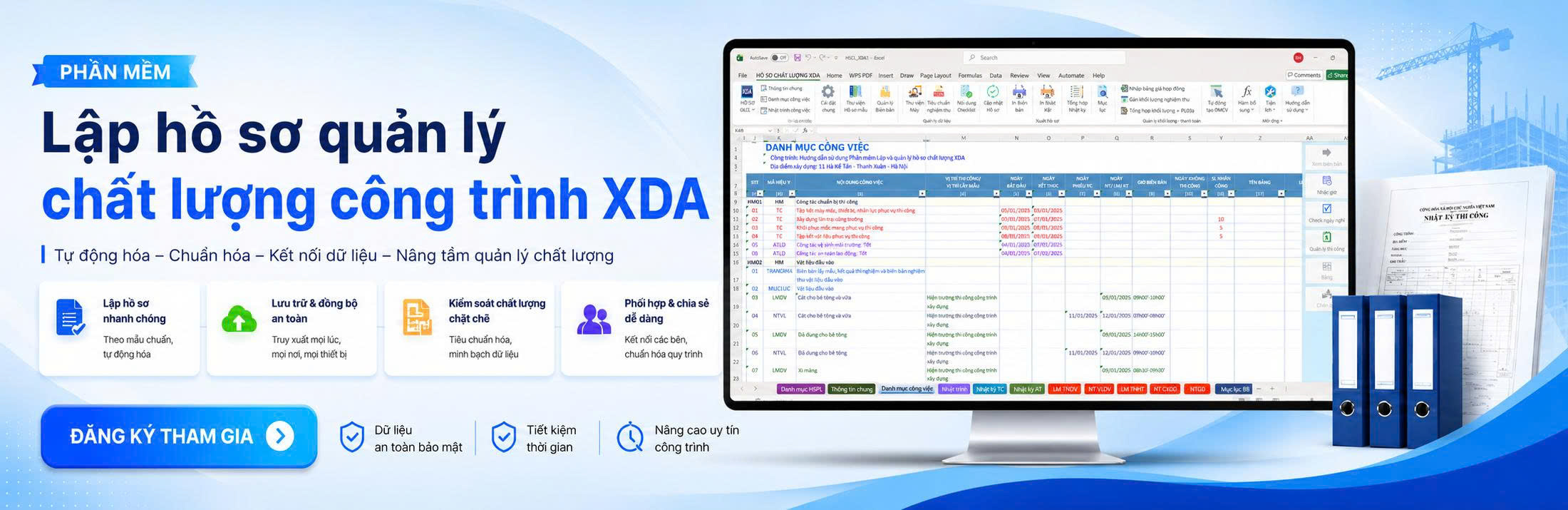This screenshot has width=1568, height=510.
Task: Click Nhật trình công việc ribbon command
Action: (x=785, y=110)
